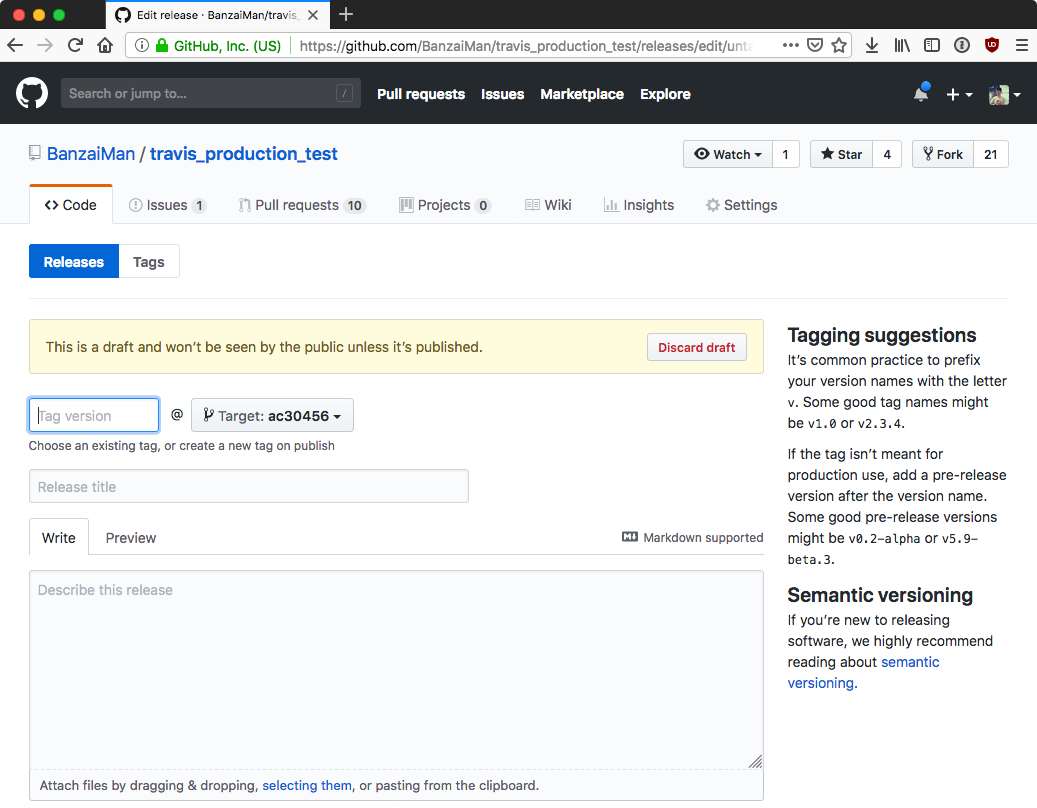The height and width of the screenshot is (808, 1037).
Task: Open the Watch dropdown menu
Action: pyautogui.click(x=728, y=154)
